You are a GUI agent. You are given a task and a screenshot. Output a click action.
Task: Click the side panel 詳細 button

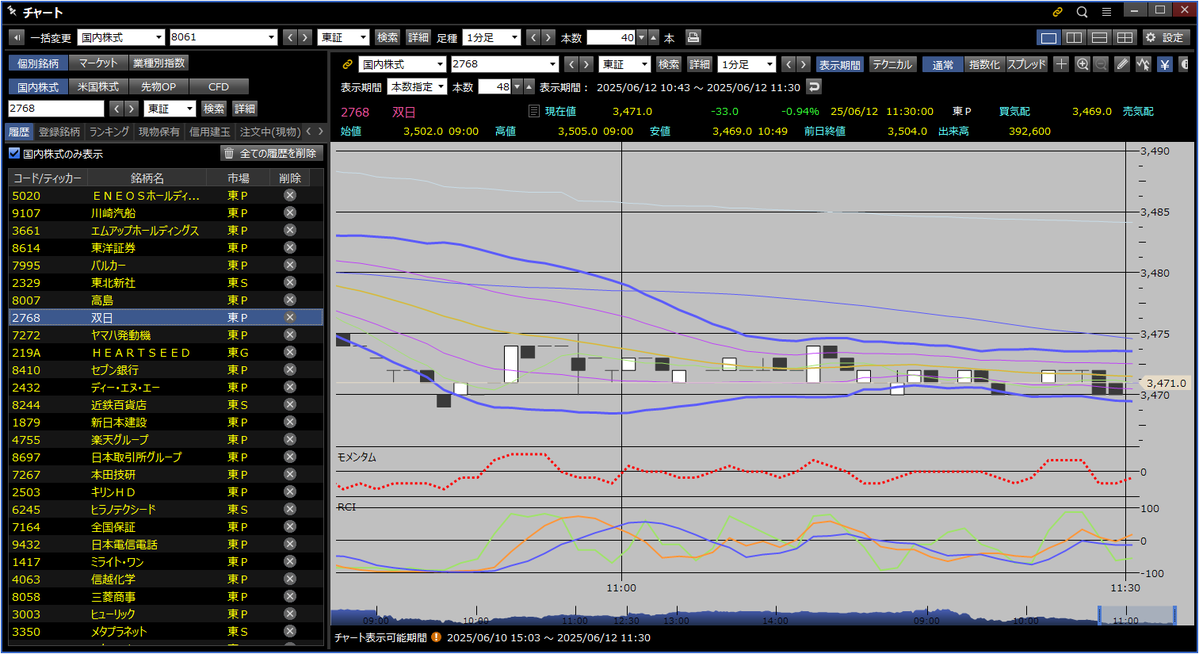point(245,109)
